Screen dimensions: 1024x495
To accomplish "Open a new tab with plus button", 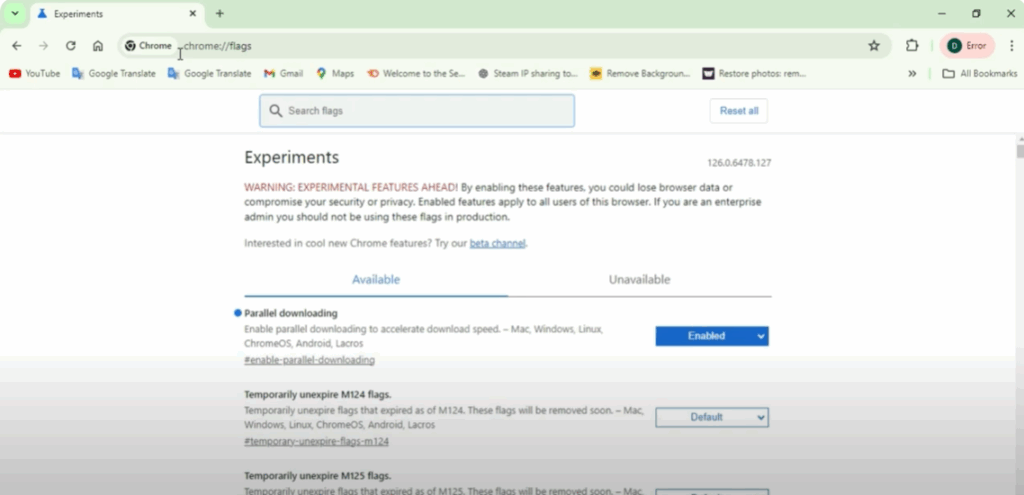I will tap(220, 14).
